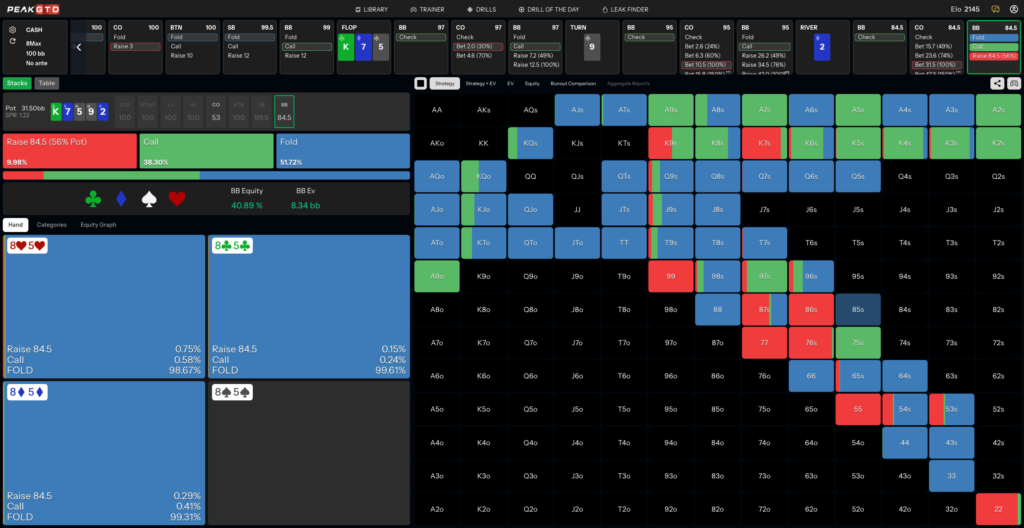Viewport: 1024px width, 528px height.
Task: Choose Raise 12.5 (100%) in the BB flop panel
Action: point(535,65)
